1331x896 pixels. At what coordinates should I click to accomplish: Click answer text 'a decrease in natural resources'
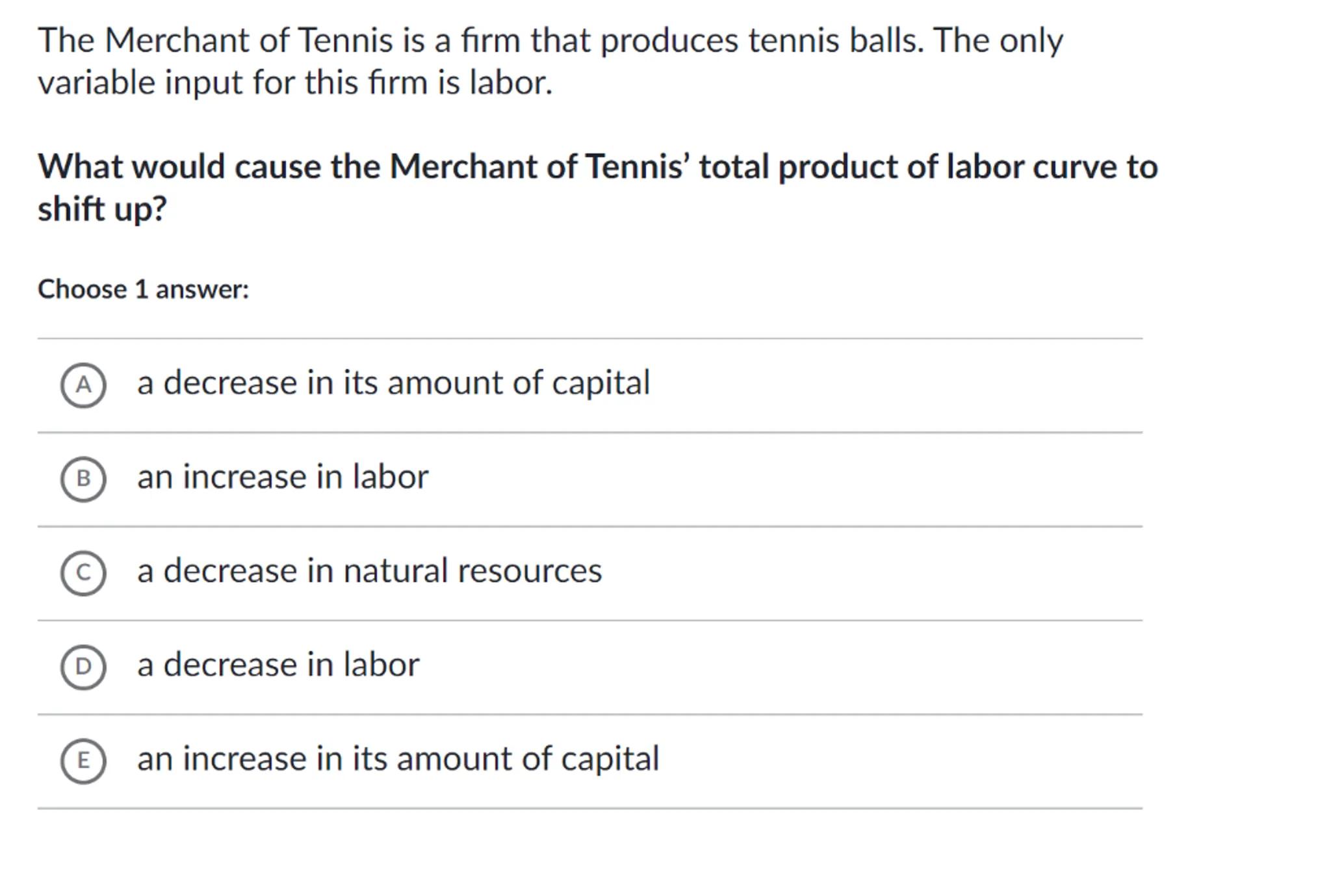point(369,571)
